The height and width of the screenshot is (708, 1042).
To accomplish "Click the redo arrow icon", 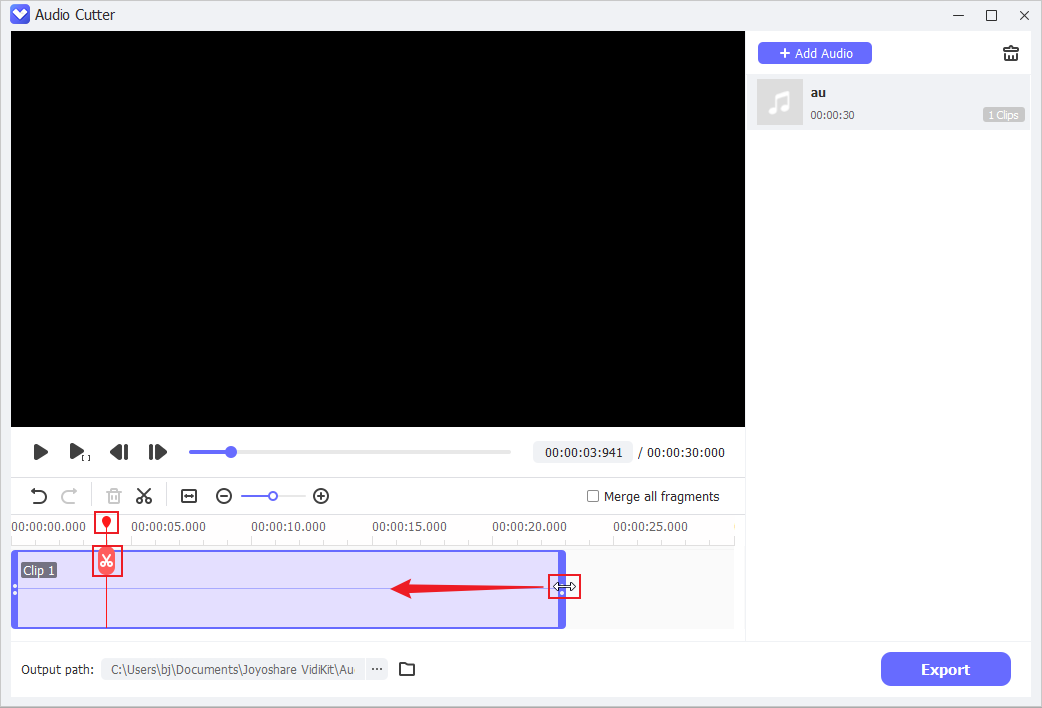I will click(x=69, y=496).
